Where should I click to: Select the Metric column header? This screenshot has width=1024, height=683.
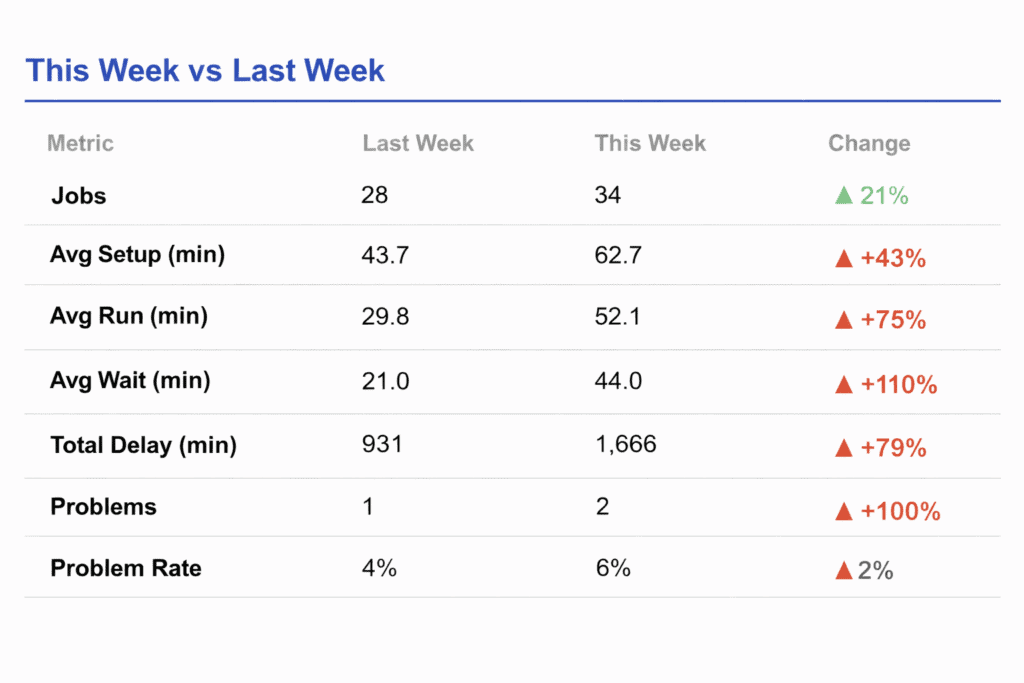pyautogui.click(x=80, y=143)
